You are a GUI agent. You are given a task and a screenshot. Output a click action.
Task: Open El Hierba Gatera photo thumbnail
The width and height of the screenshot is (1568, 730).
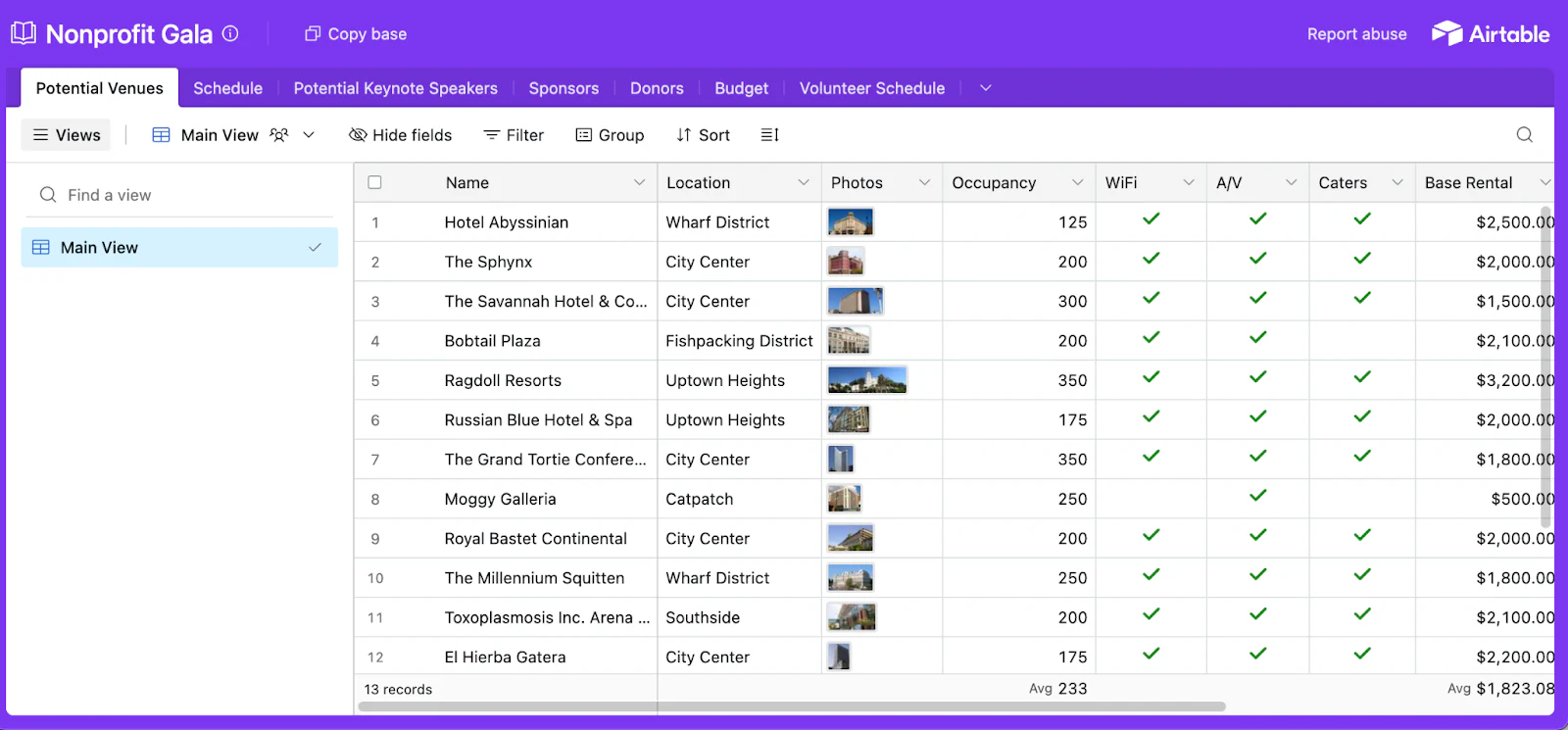(839, 657)
